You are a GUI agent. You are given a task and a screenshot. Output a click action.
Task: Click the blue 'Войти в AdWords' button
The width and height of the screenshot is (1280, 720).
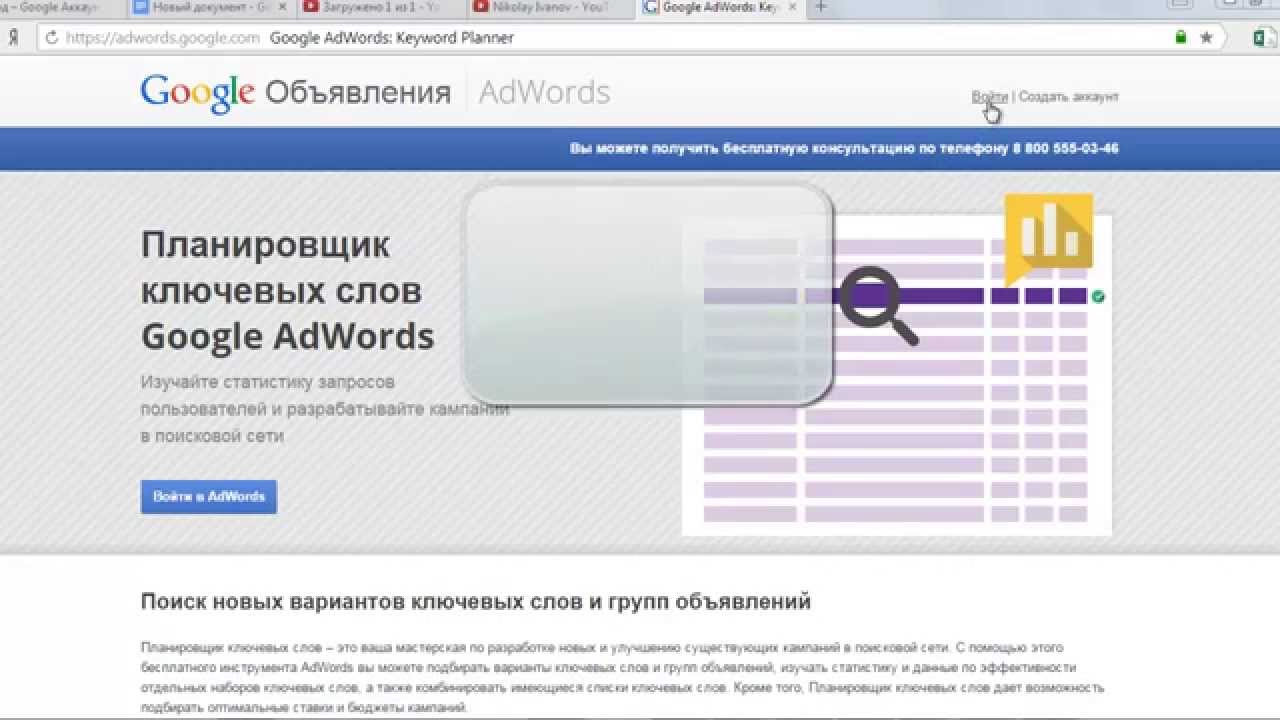coord(208,497)
